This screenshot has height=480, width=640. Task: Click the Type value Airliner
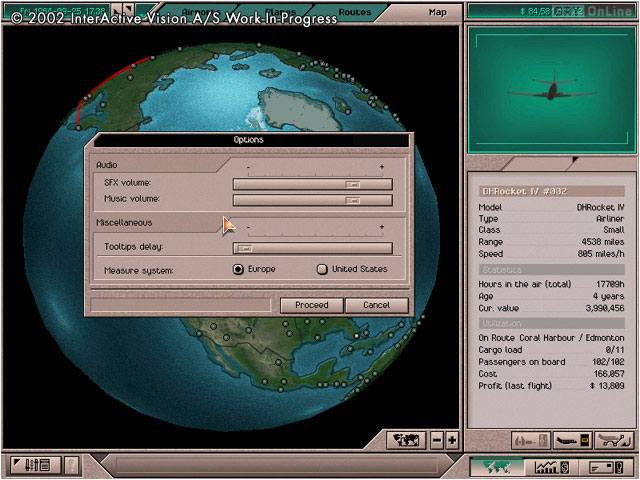click(x=610, y=219)
